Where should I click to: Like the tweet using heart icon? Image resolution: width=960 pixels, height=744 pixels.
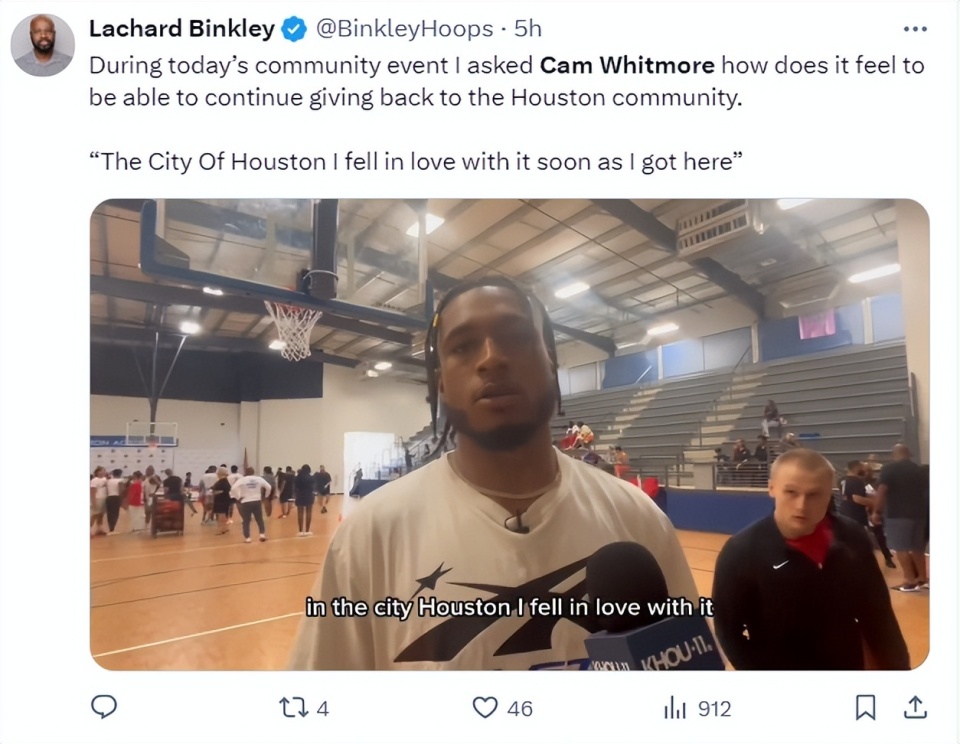pos(485,708)
